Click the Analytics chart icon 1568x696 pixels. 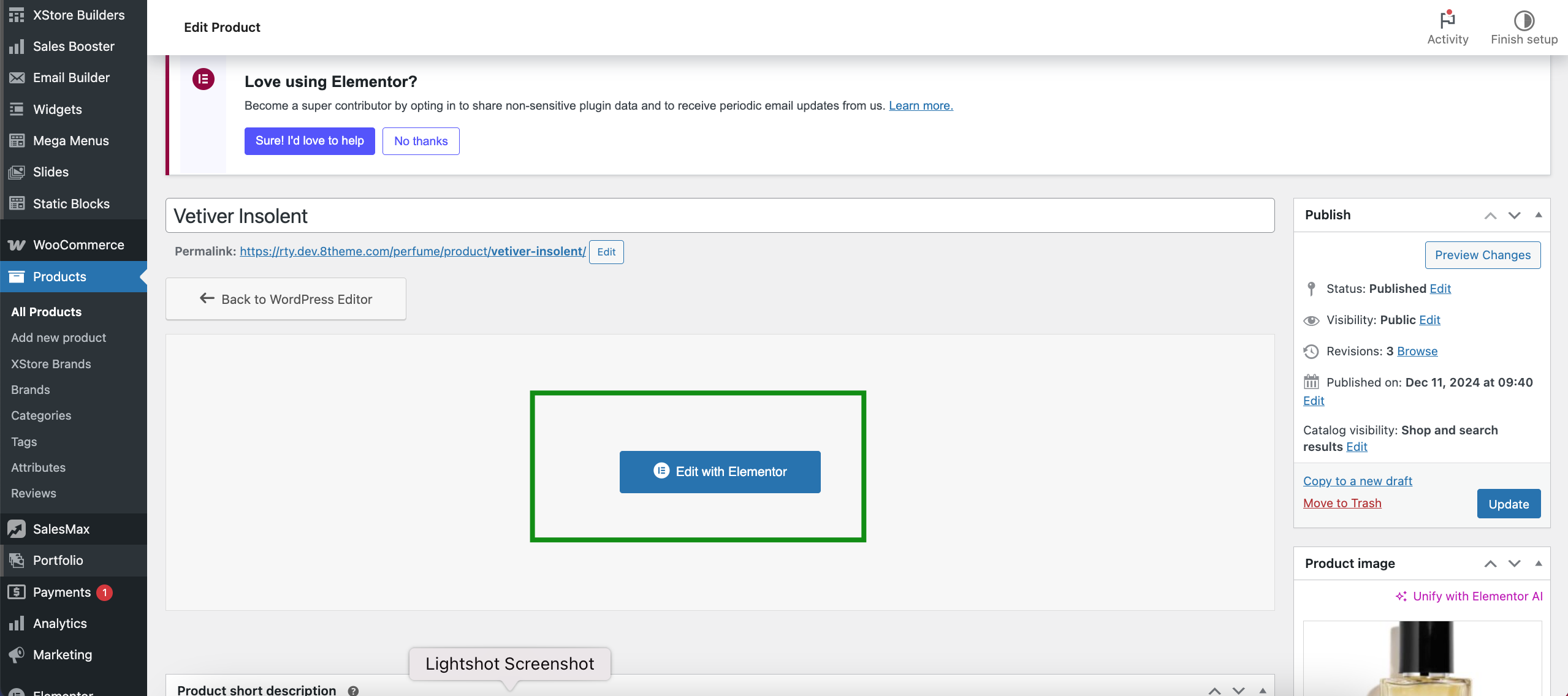coord(17,624)
